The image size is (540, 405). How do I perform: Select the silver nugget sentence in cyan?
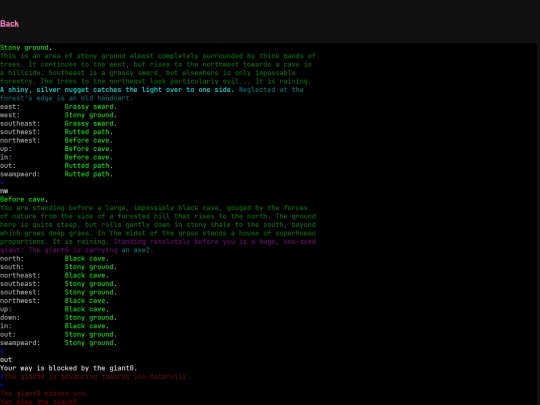(x=117, y=90)
